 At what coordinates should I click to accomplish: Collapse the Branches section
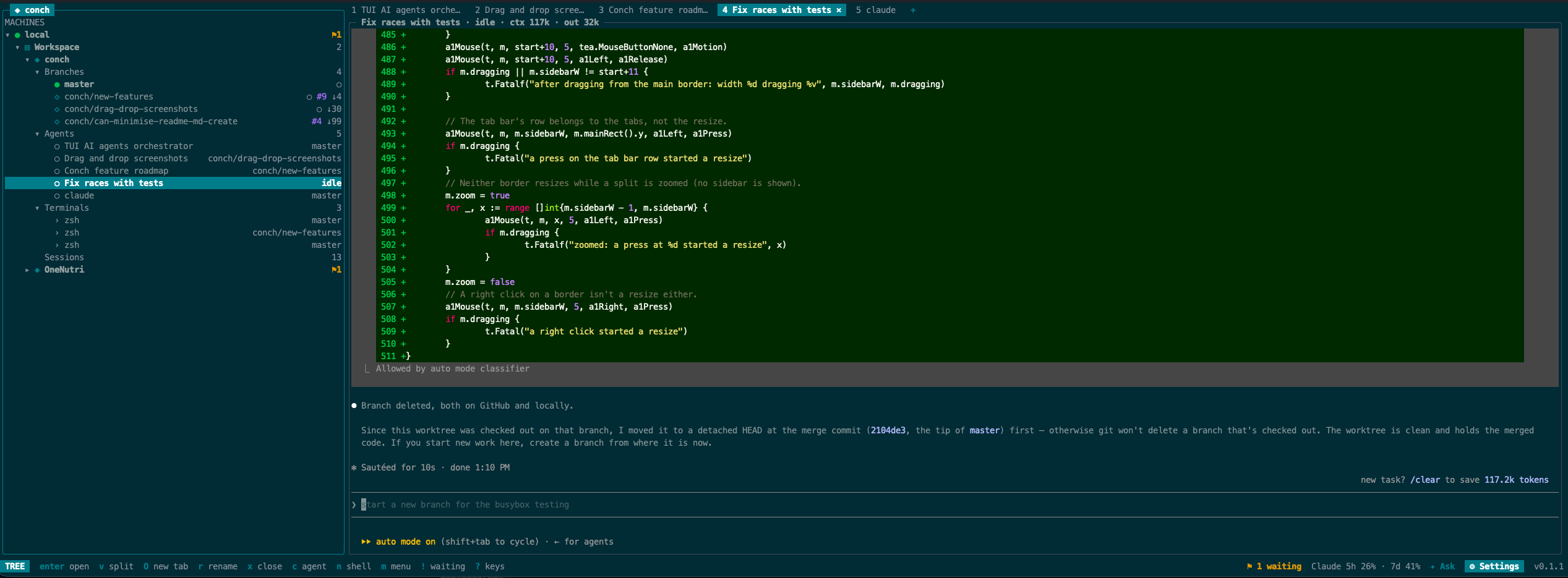[x=37, y=72]
